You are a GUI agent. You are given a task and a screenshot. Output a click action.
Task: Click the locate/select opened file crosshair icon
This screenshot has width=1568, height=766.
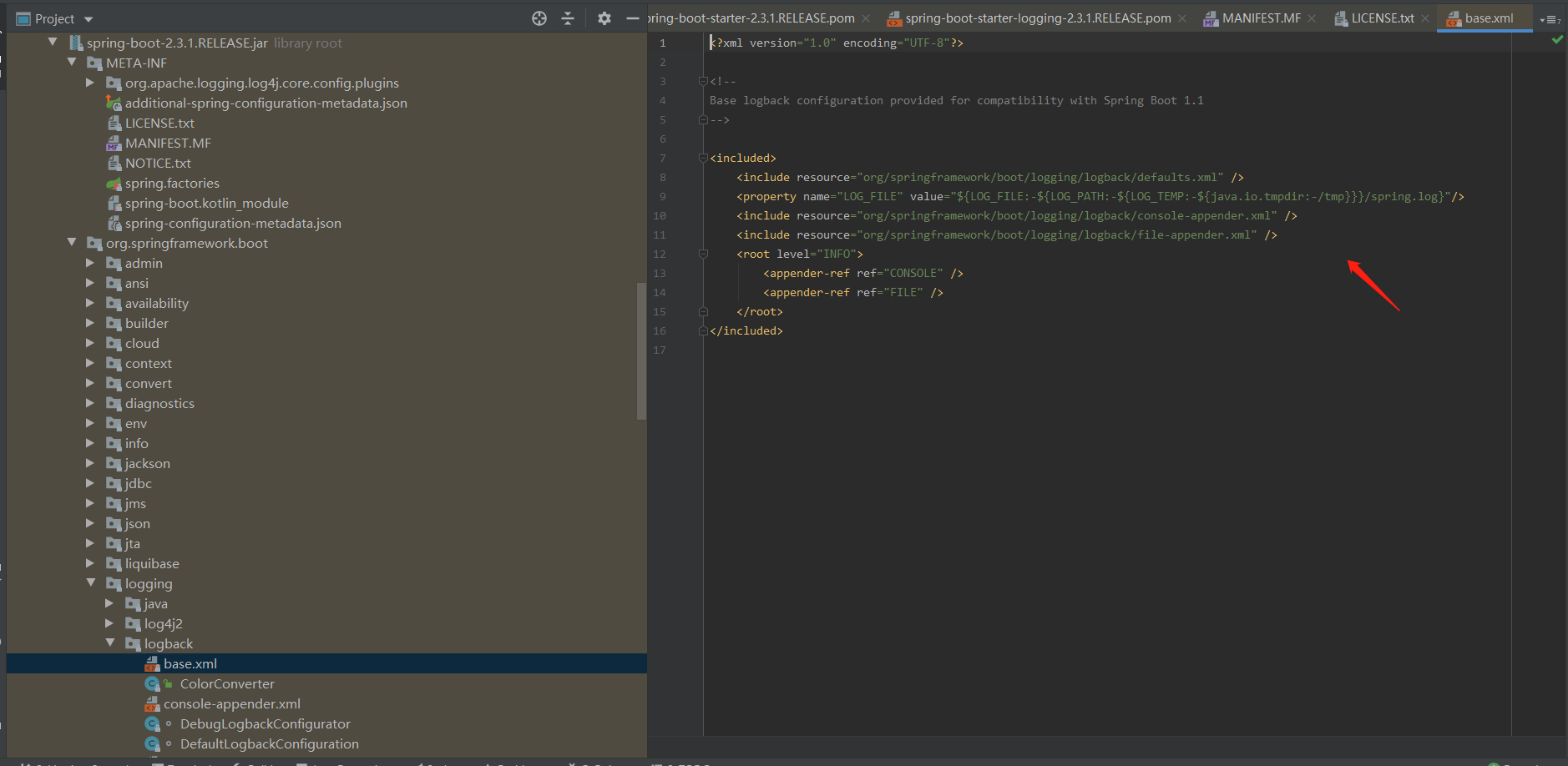tap(539, 18)
